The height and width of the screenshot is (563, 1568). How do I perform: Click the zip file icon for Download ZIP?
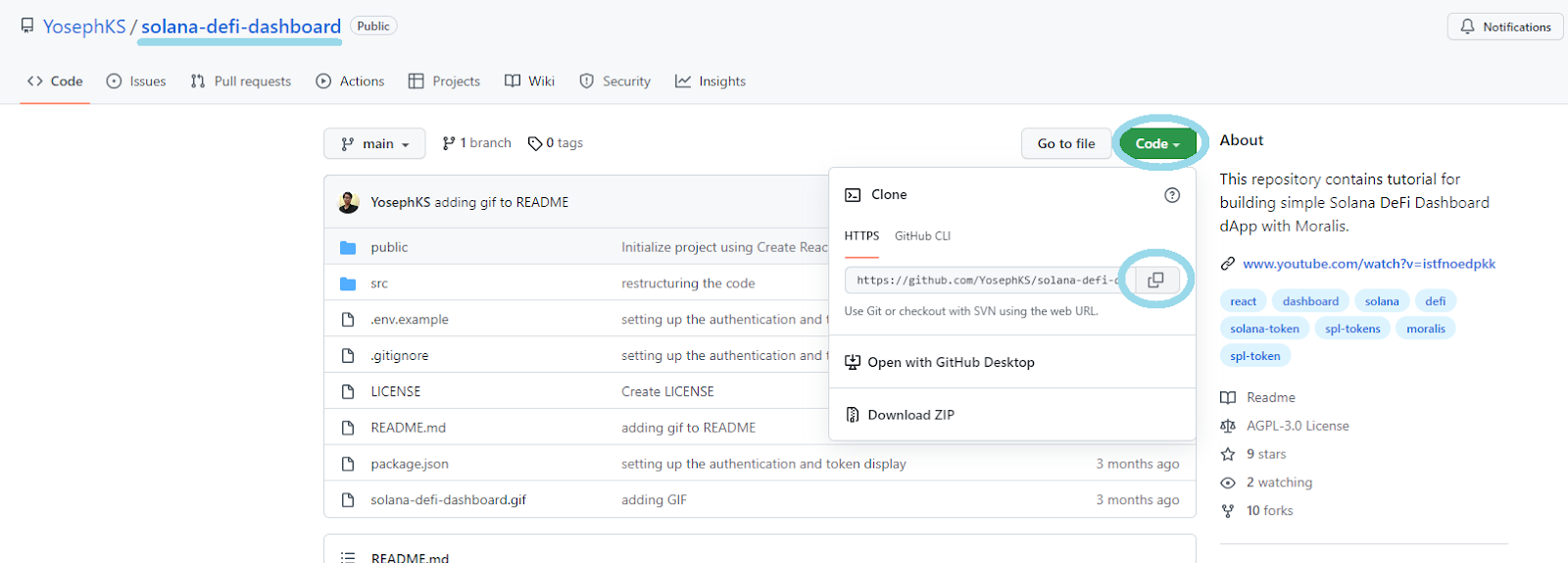853,415
